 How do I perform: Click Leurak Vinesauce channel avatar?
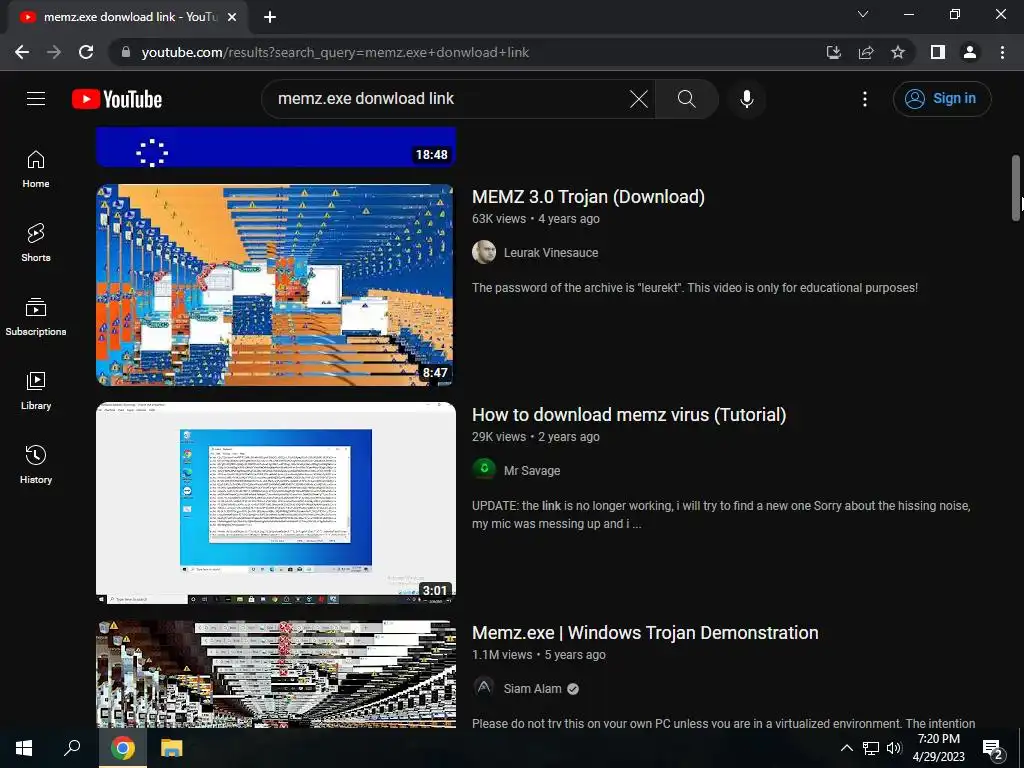click(484, 252)
